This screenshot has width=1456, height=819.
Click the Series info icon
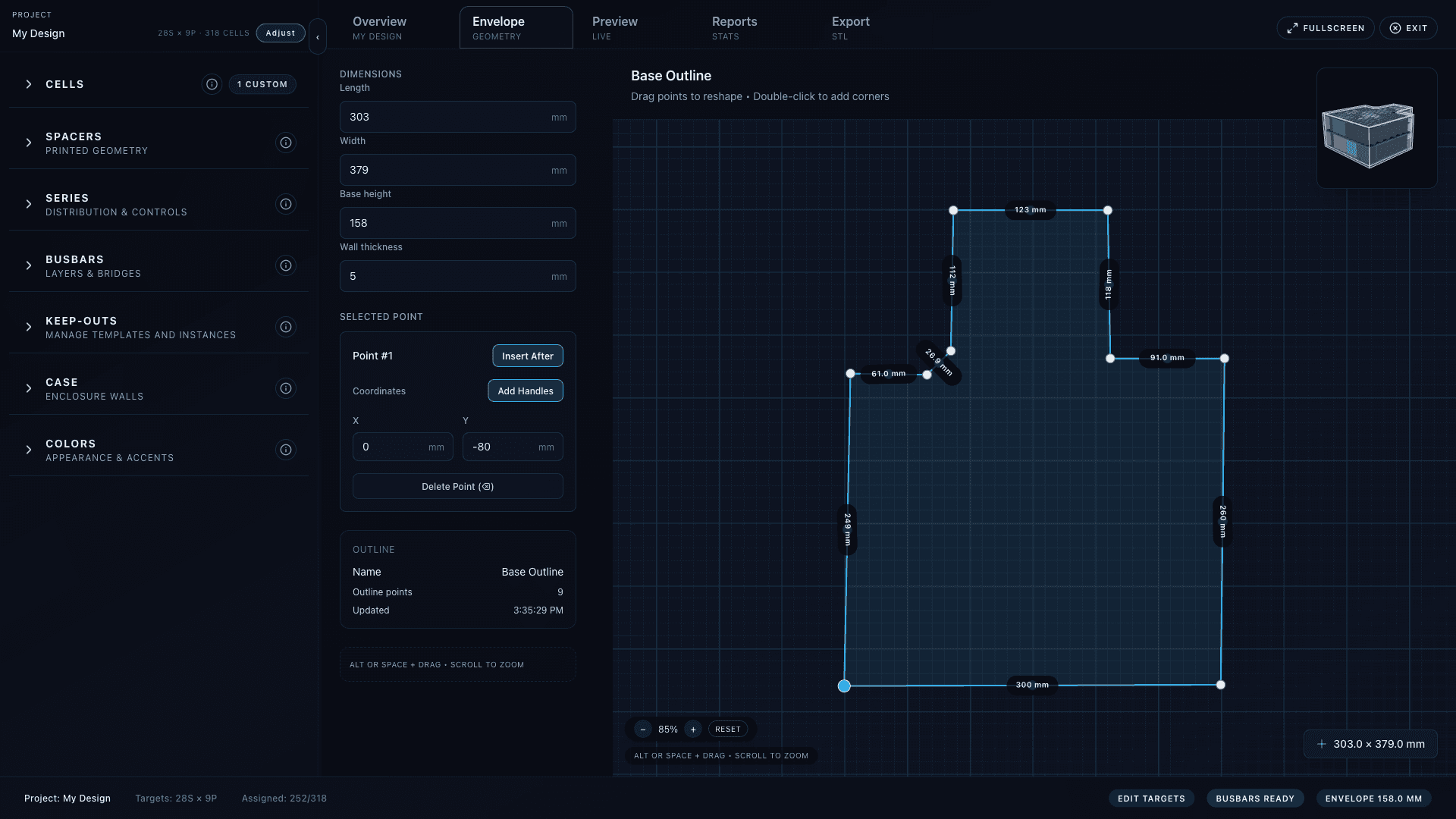[x=286, y=204]
